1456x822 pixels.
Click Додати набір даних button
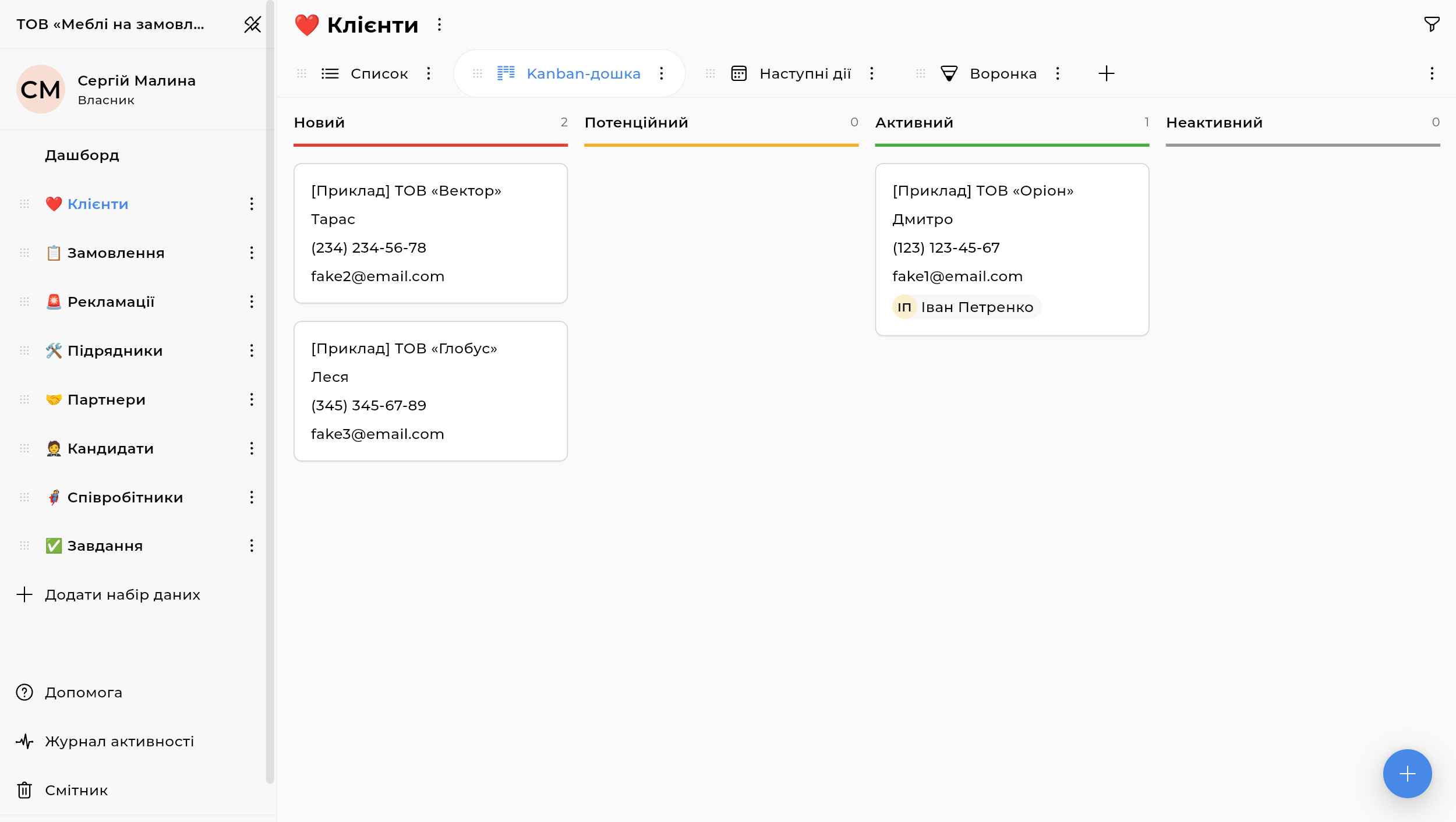[x=122, y=594]
